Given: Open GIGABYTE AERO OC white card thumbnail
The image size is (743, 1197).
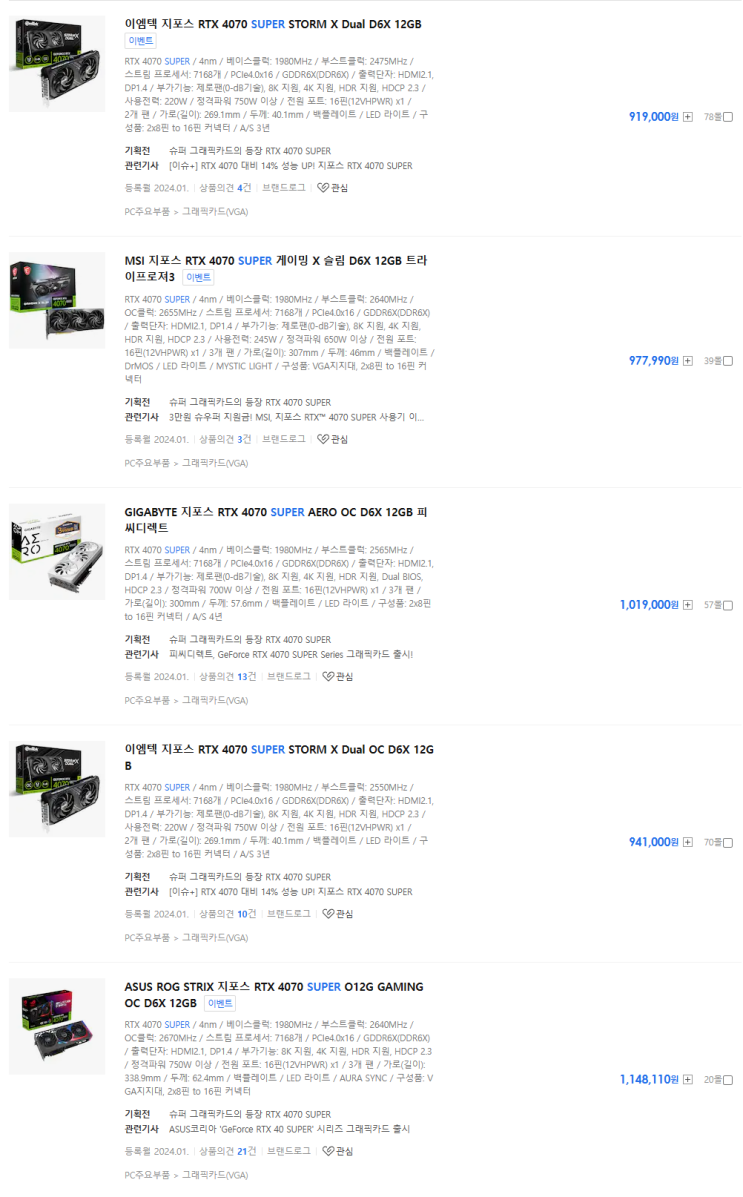Looking at the screenshot, I should [x=57, y=552].
